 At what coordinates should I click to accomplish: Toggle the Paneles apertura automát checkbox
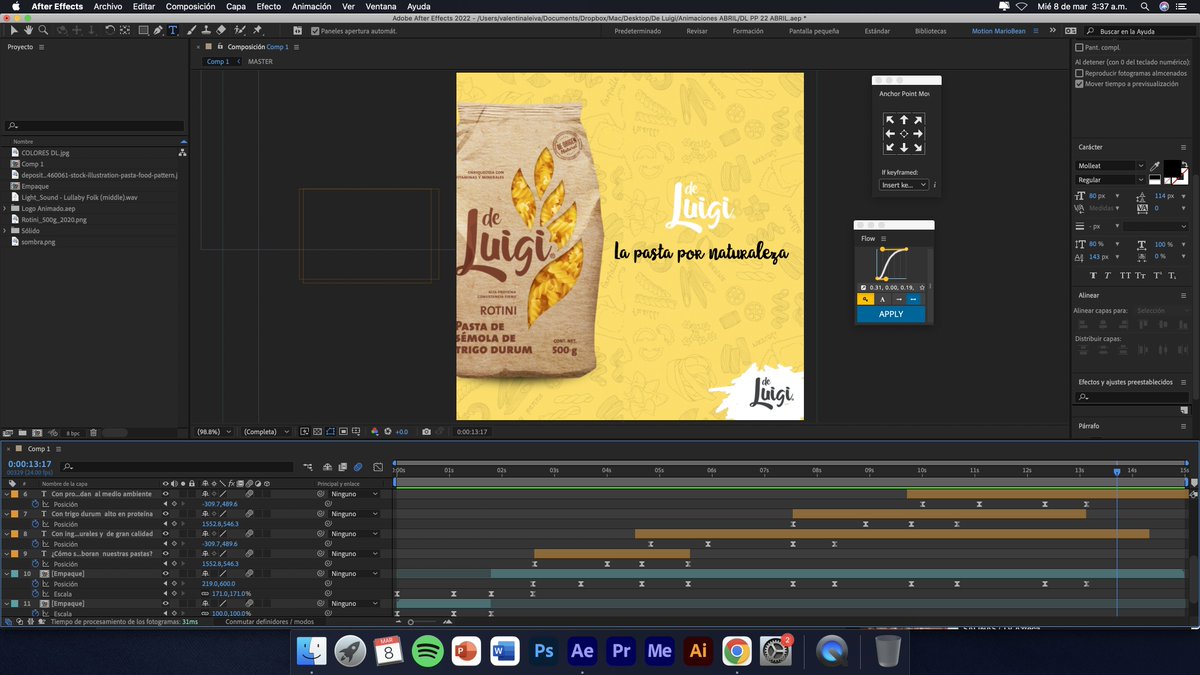(x=316, y=30)
